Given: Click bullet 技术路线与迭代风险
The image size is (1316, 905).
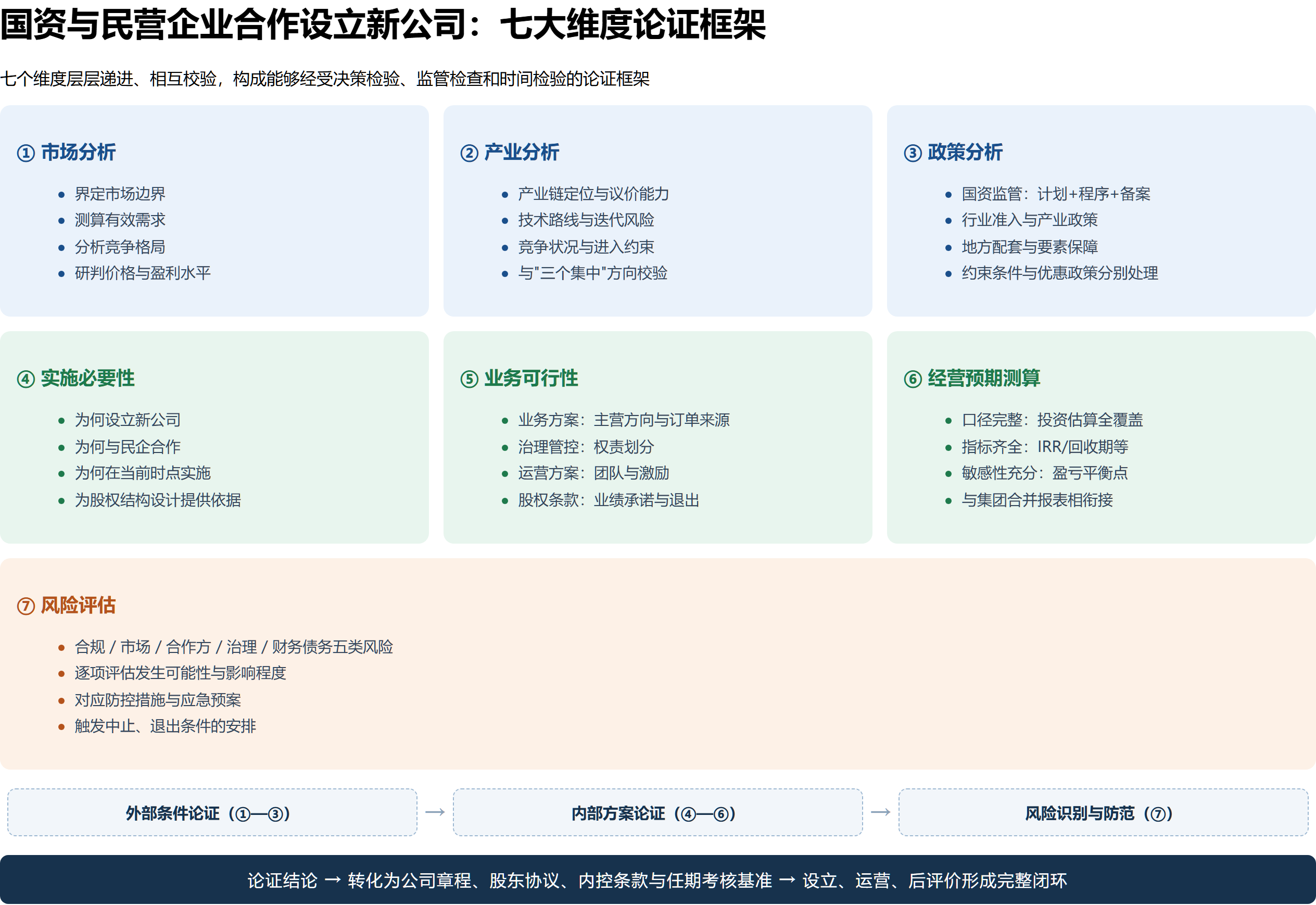Looking at the screenshot, I should pos(586,220).
